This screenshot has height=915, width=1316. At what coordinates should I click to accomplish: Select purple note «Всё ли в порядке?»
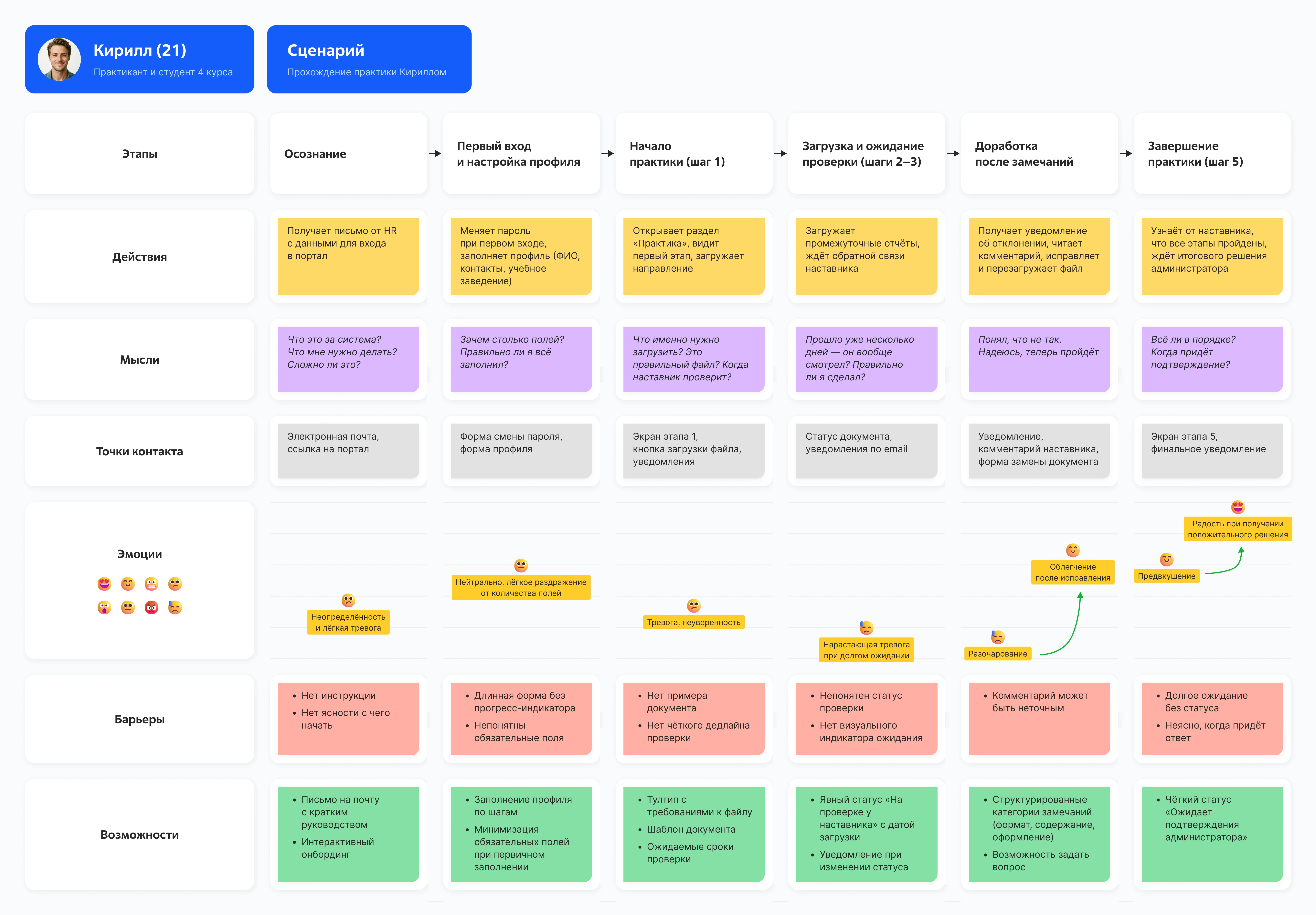point(1212,359)
